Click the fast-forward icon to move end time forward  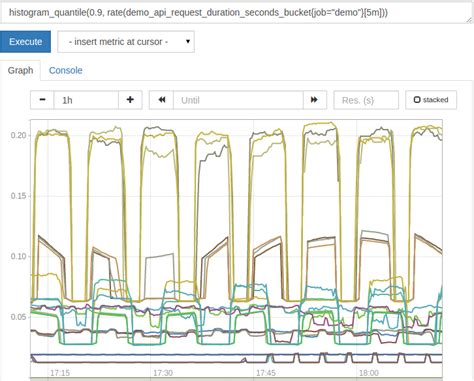pyautogui.click(x=314, y=100)
